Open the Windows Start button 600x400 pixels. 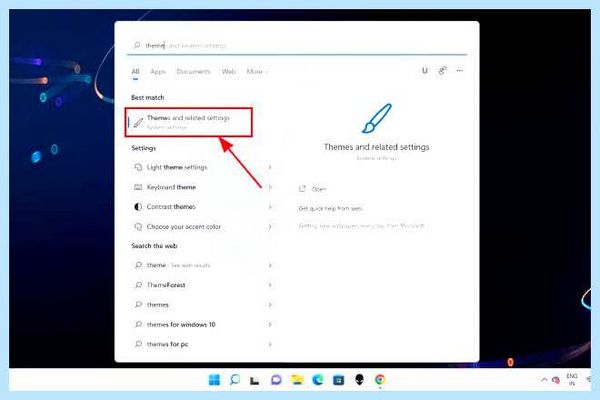(214, 380)
